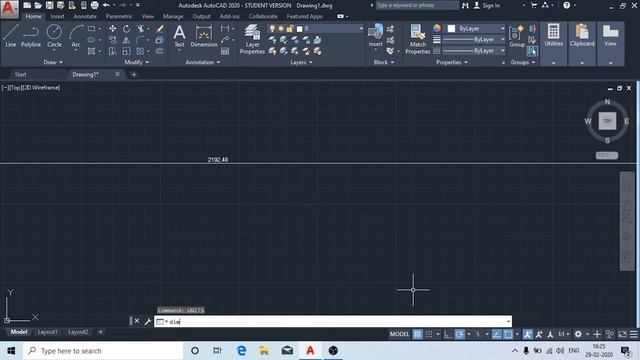Expand the Modify panel
The height and width of the screenshot is (360, 640).
[137, 62]
